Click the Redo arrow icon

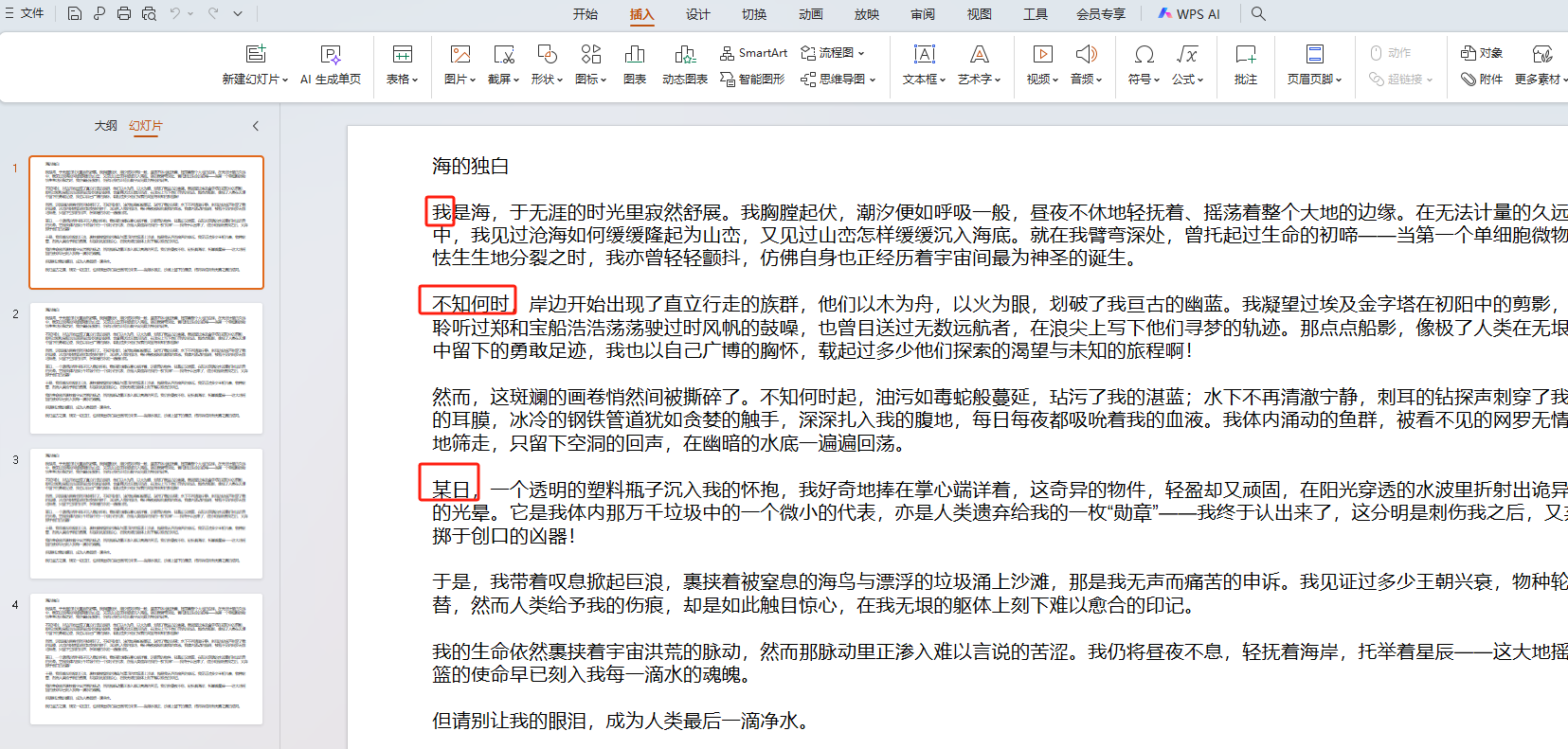213,13
